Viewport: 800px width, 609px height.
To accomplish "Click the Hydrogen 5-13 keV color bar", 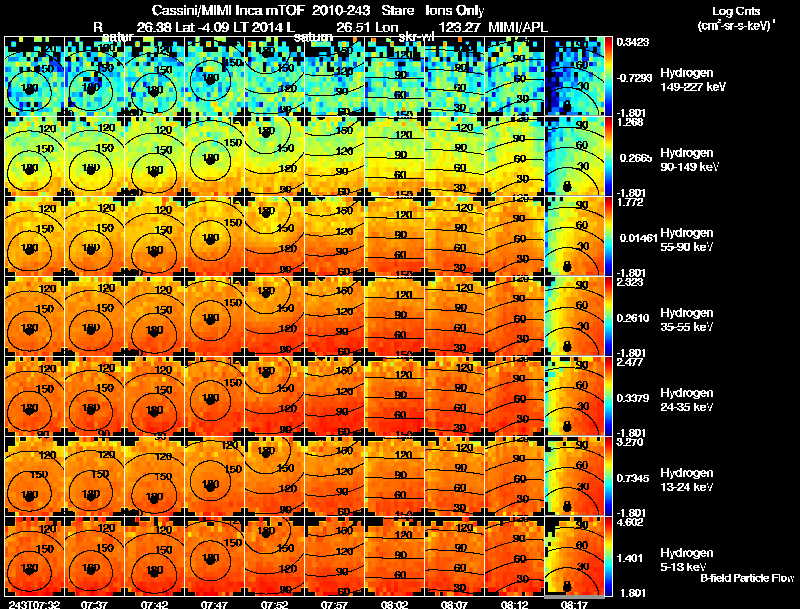I will 610,556.
